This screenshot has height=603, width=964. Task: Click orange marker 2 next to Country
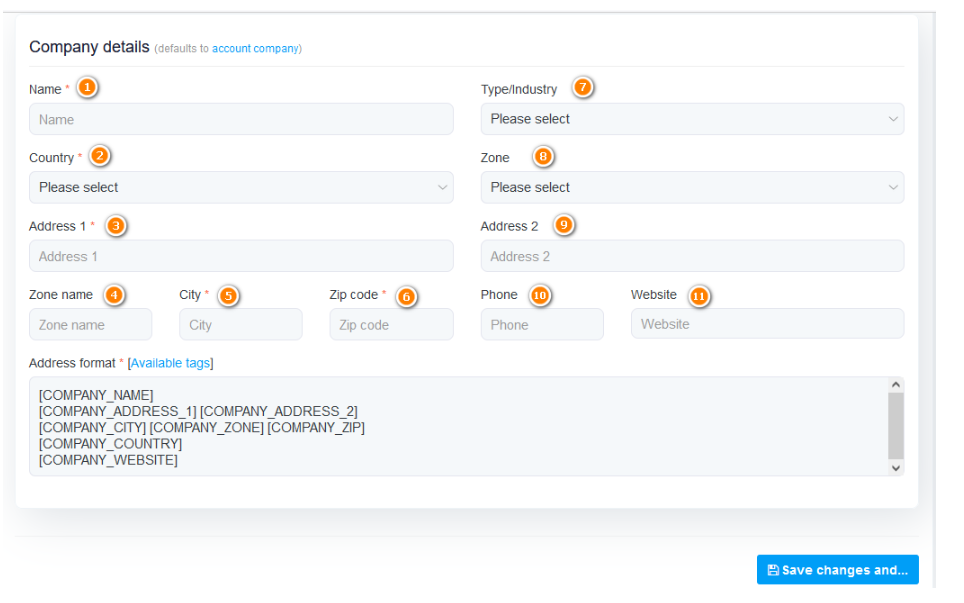99,156
